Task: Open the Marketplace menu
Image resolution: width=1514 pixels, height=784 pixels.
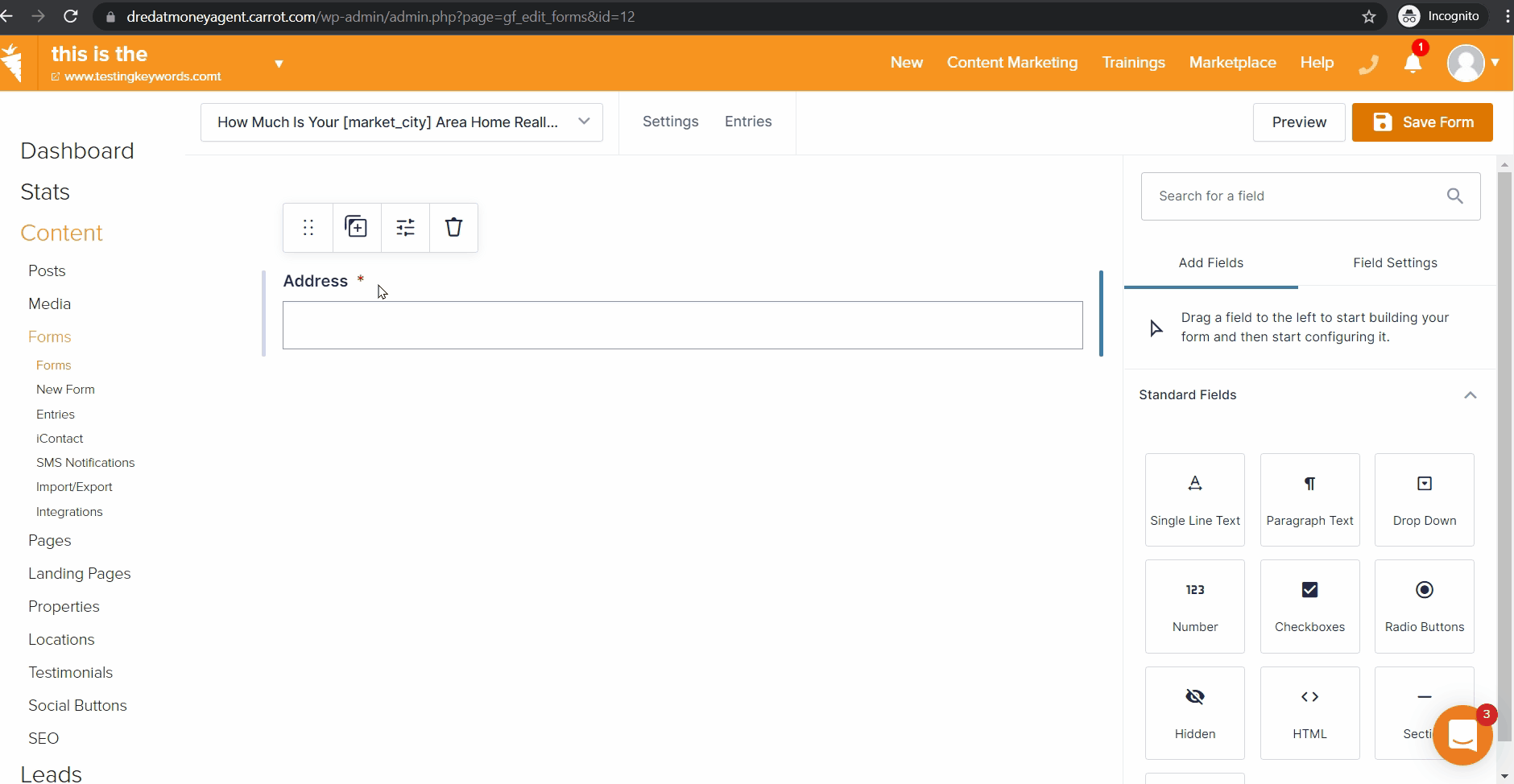Action: [x=1232, y=63]
